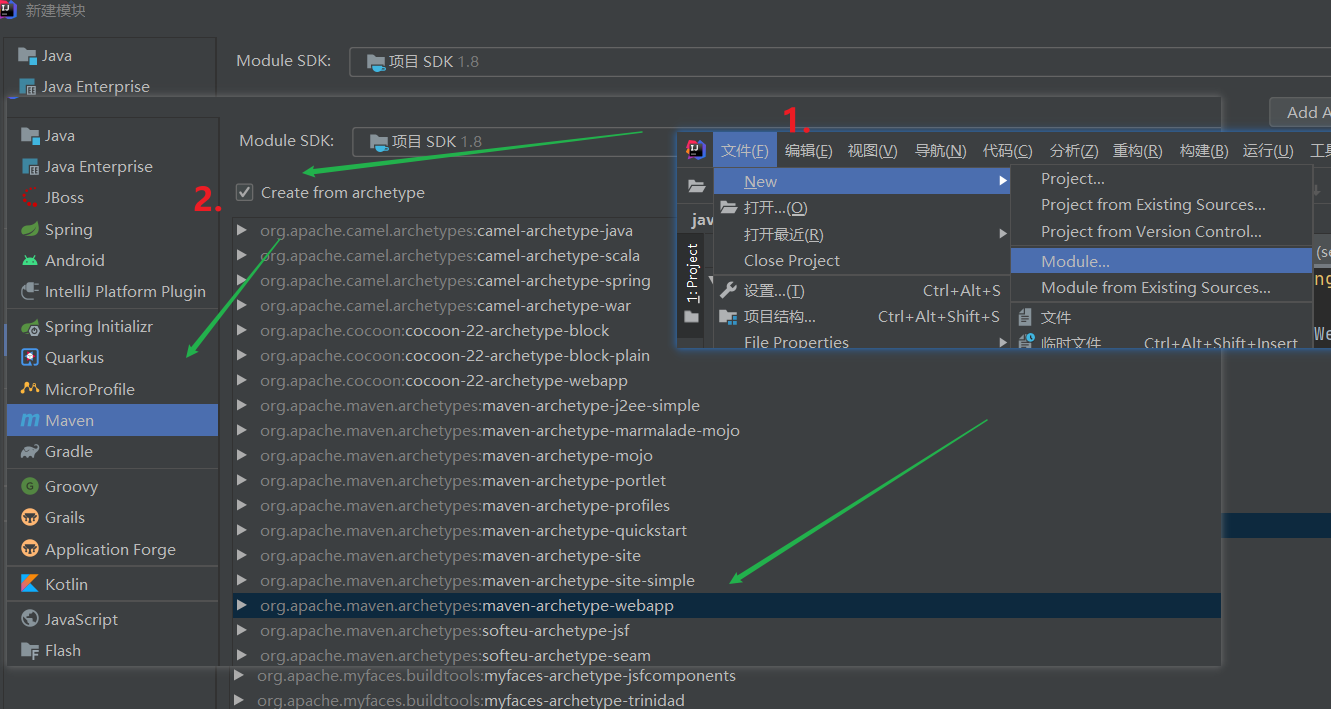Expand myfaces-archetype-jsfcomponents node
The width and height of the screenshot is (1331, 709).
pos(239,676)
